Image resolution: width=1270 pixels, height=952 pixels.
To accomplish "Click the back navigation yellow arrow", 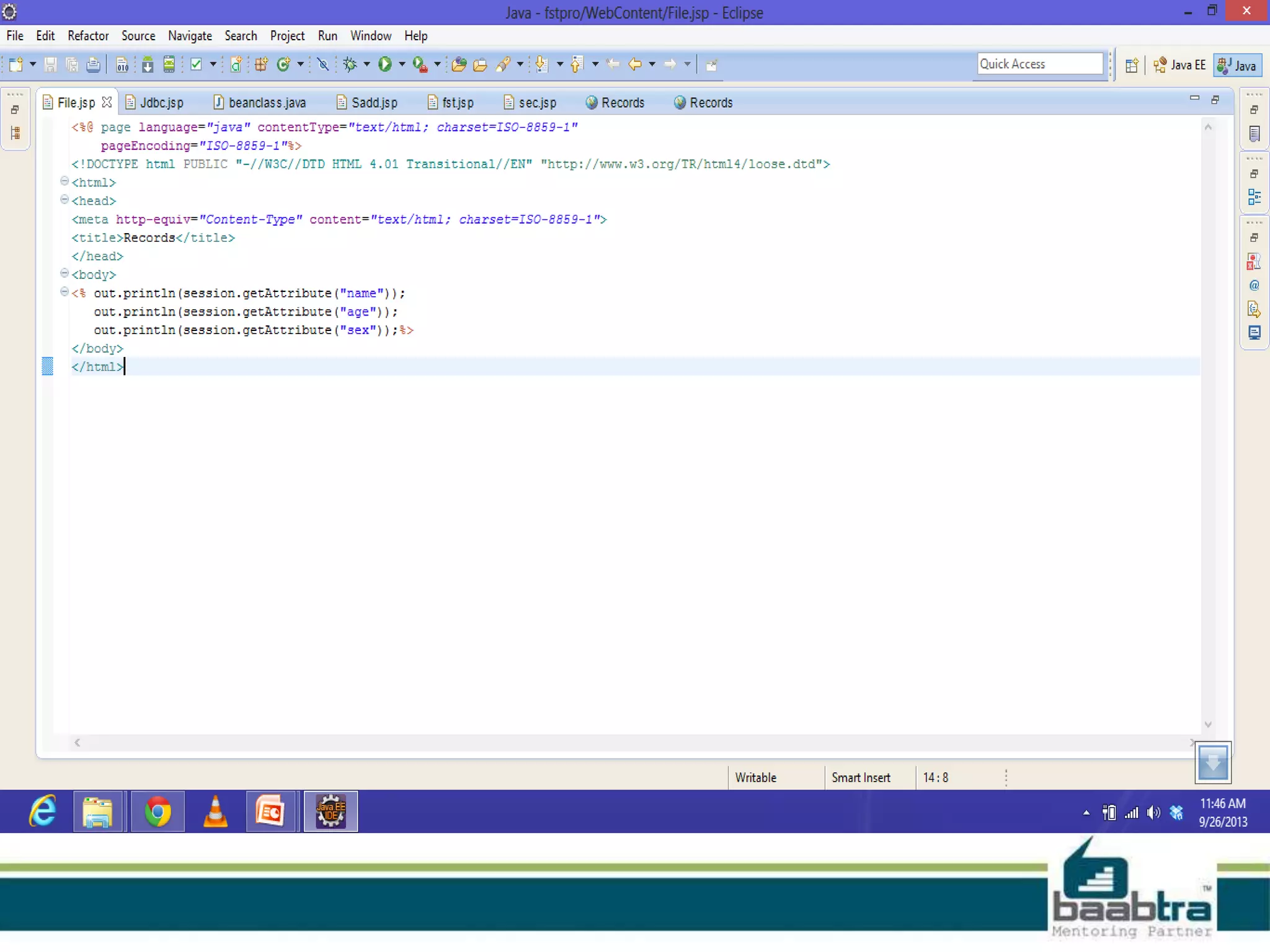I will pos(634,64).
